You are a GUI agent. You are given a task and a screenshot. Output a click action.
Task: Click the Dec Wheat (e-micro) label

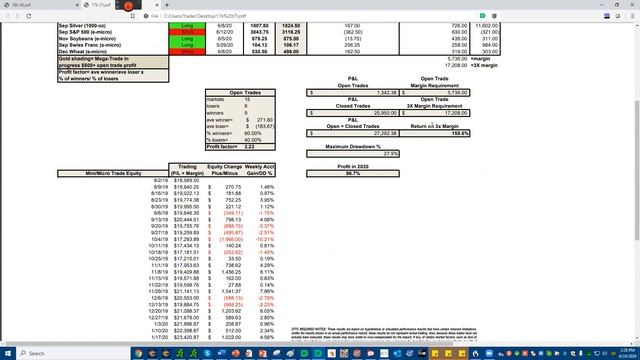point(83,51)
